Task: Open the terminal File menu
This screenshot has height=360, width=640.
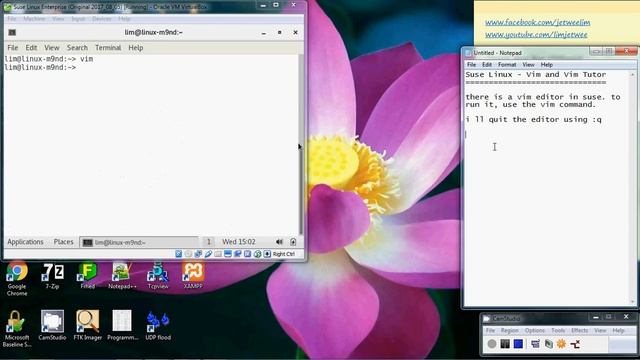Action: 13,48
